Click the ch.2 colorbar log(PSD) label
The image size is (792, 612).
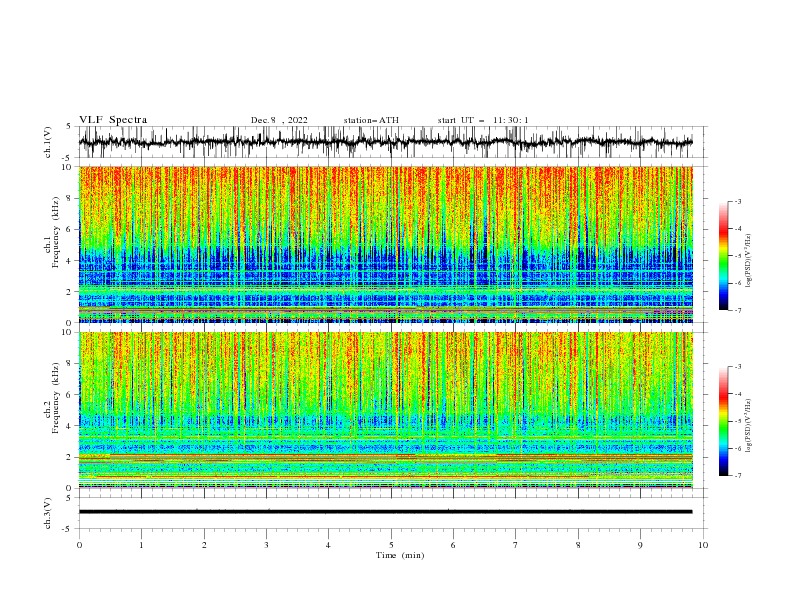[748, 426]
